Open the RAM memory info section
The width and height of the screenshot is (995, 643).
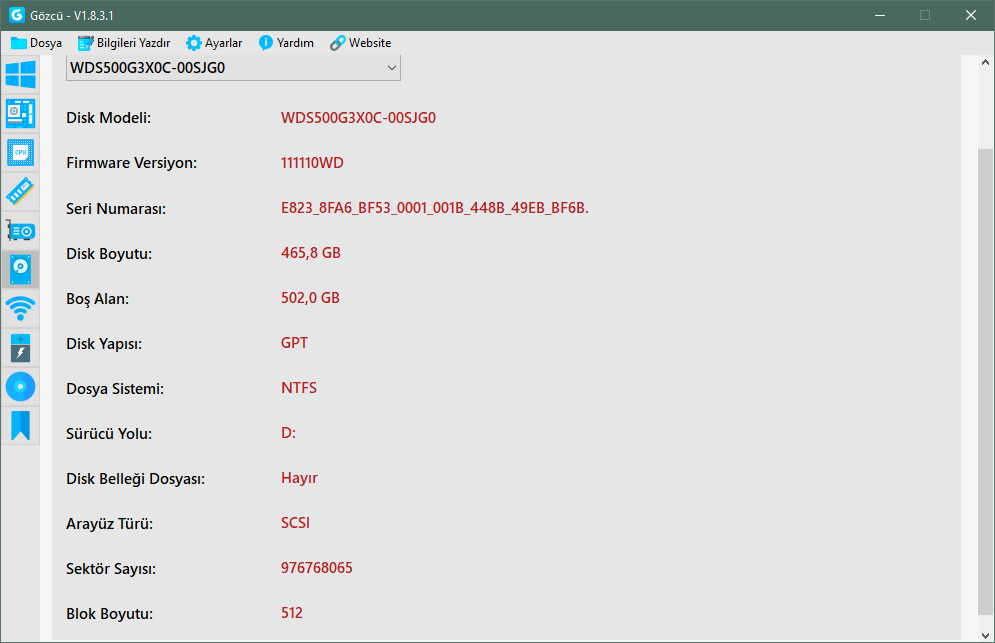20,191
